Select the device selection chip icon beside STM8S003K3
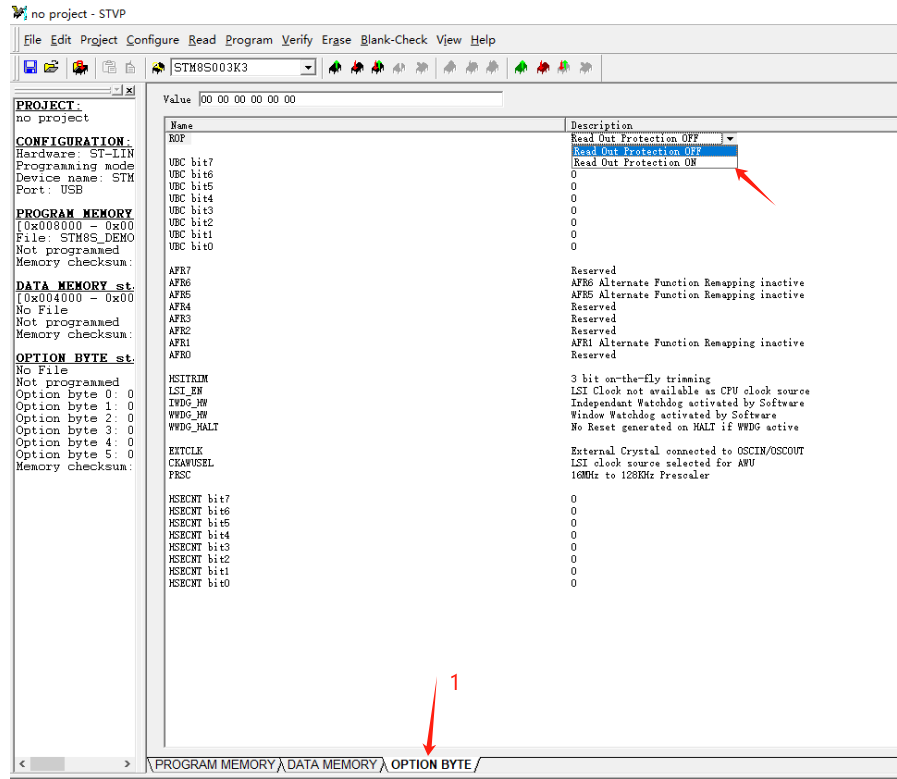 point(158,67)
